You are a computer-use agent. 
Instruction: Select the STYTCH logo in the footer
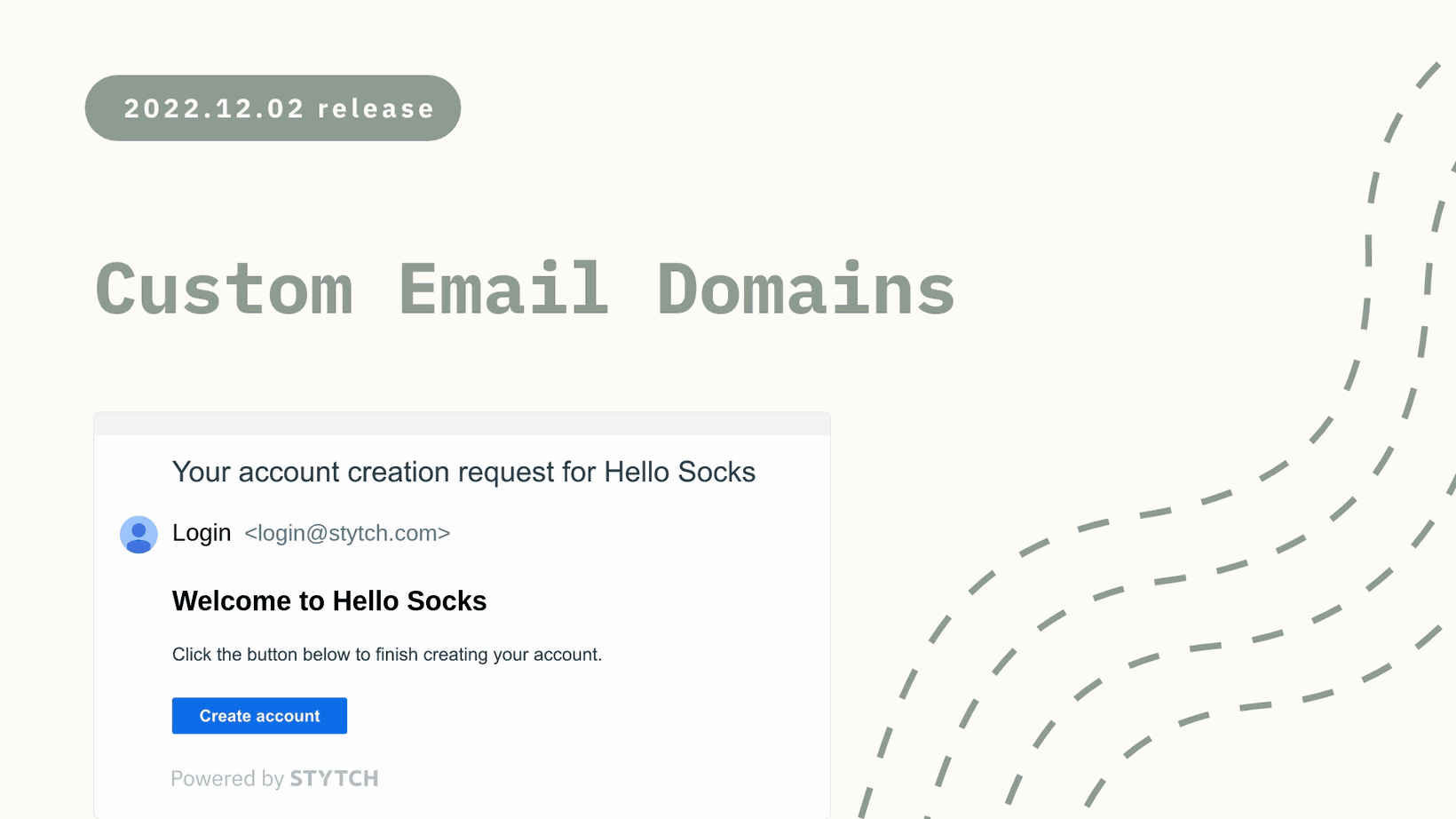coord(335,779)
